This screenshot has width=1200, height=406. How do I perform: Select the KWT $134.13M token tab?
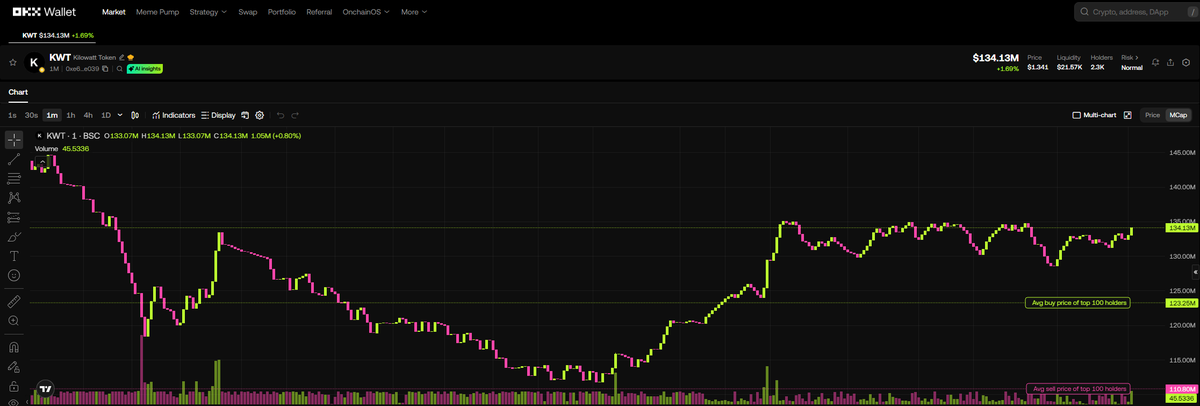[x=58, y=35]
